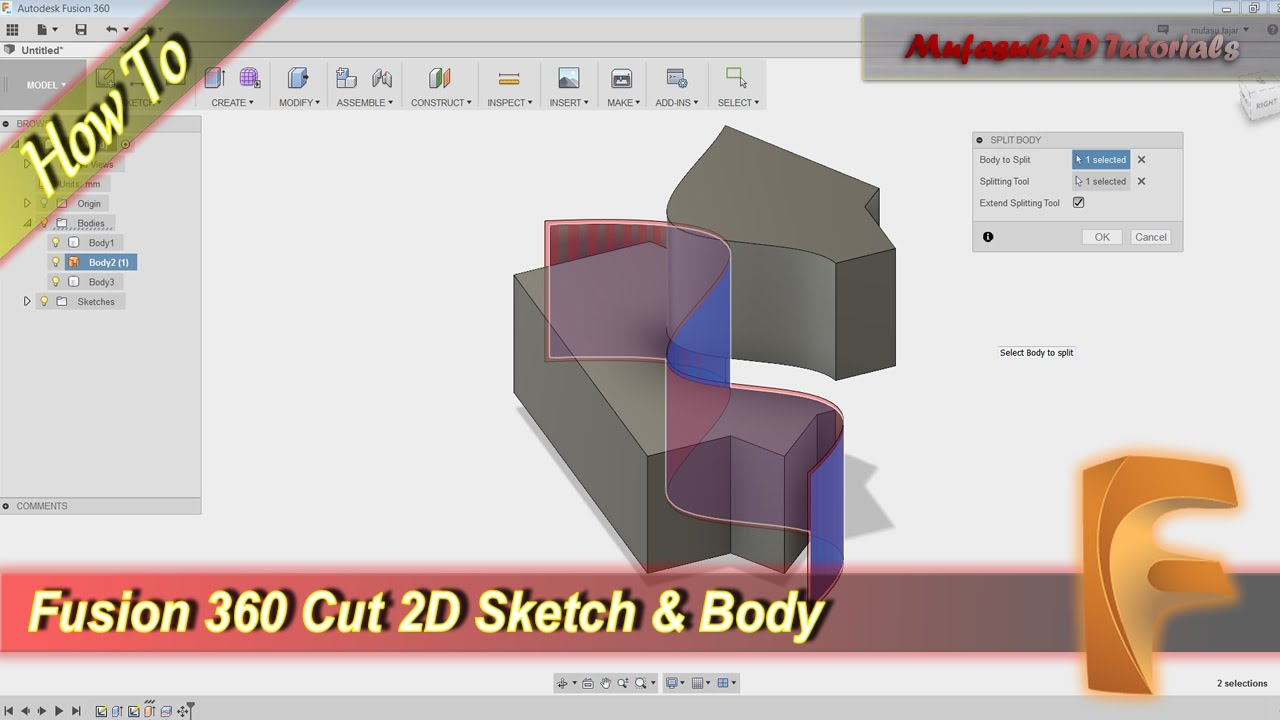This screenshot has height=720, width=1280.
Task: Open the Orbit tool dropdown
Action: 575,683
